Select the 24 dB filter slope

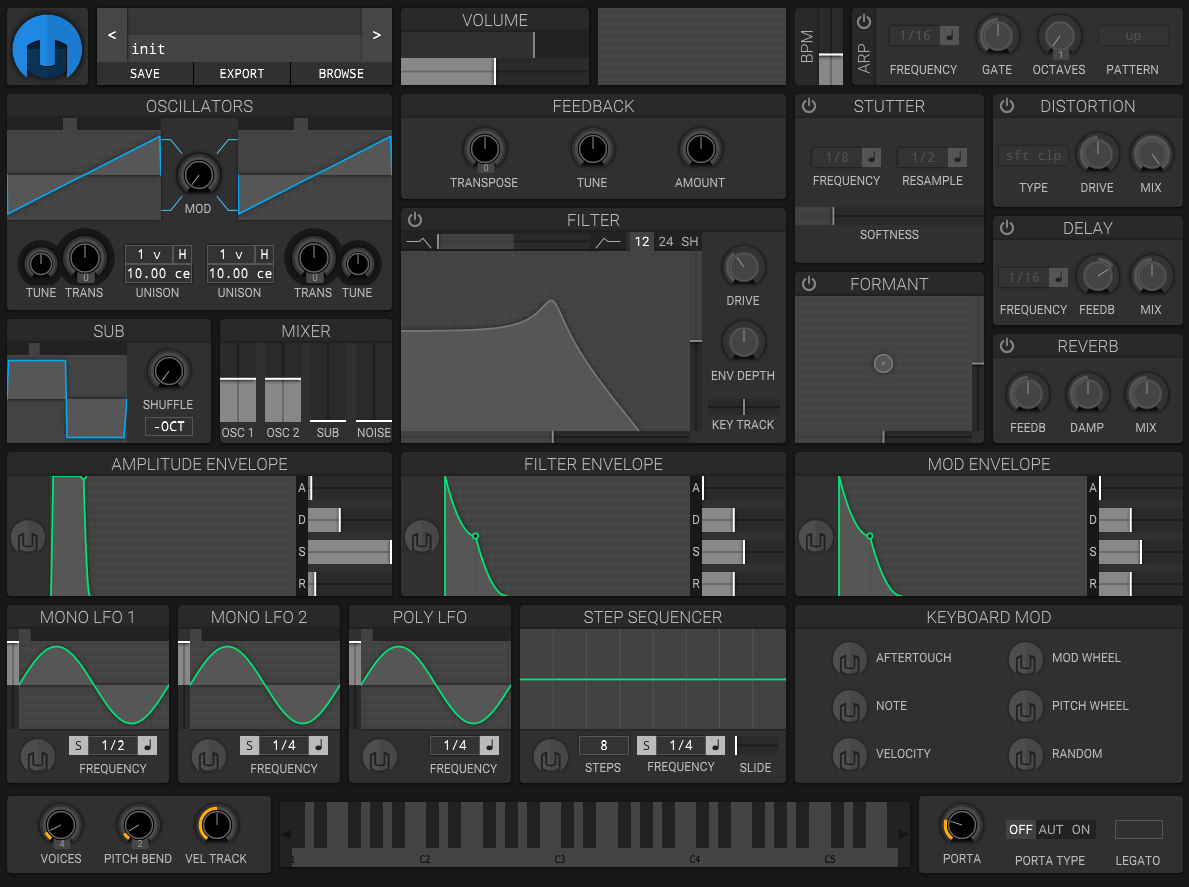pyautogui.click(x=665, y=242)
